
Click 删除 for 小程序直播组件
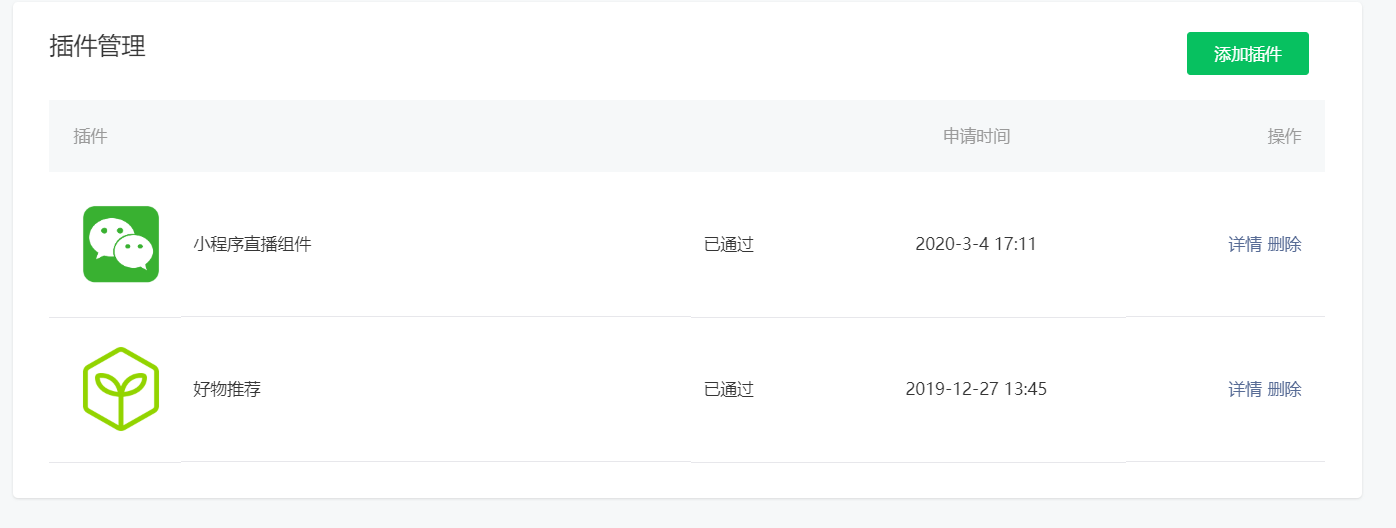[1285, 244]
